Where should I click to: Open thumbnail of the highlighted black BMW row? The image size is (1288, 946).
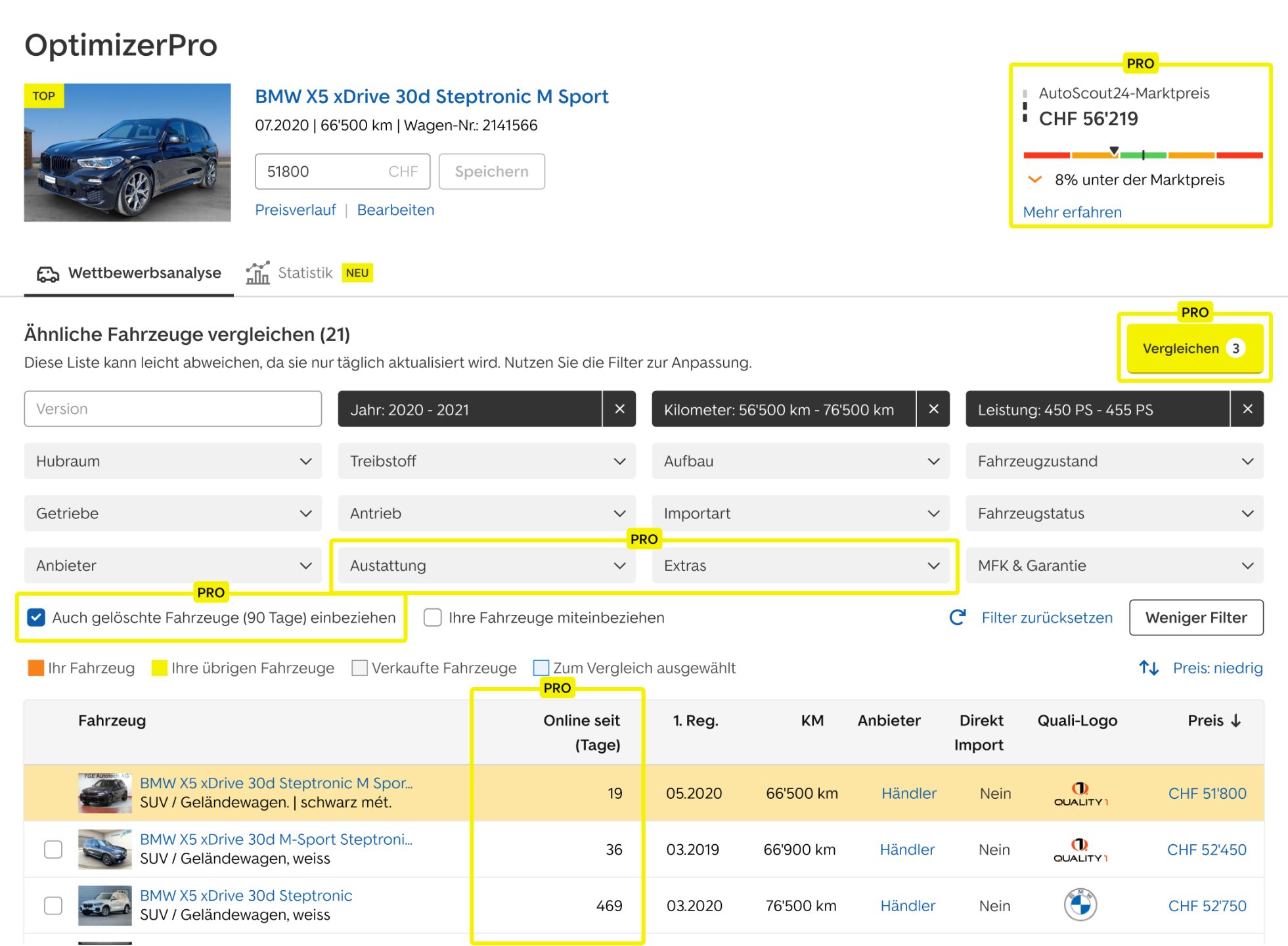(104, 793)
